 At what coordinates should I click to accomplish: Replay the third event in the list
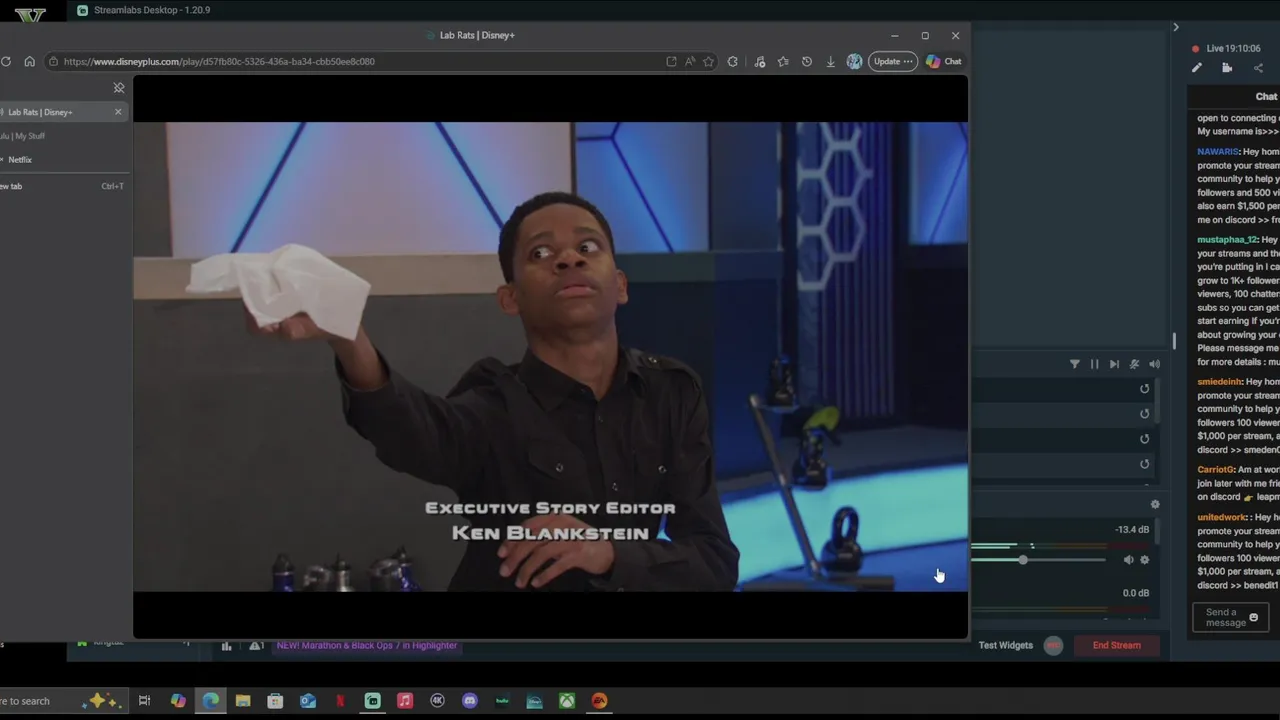pyautogui.click(x=1145, y=439)
